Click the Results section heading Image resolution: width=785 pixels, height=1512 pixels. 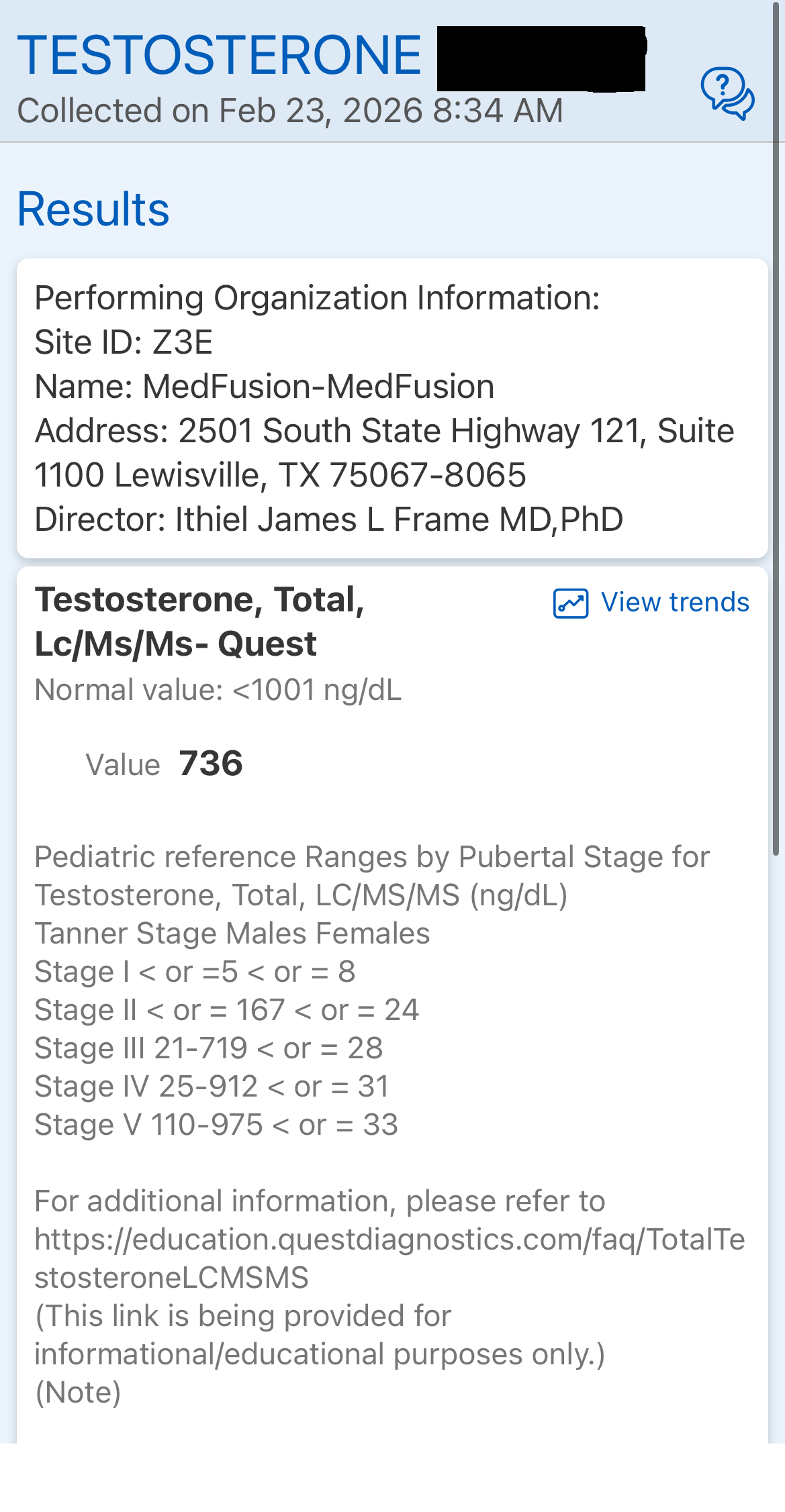pyautogui.click(x=93, y=209)
